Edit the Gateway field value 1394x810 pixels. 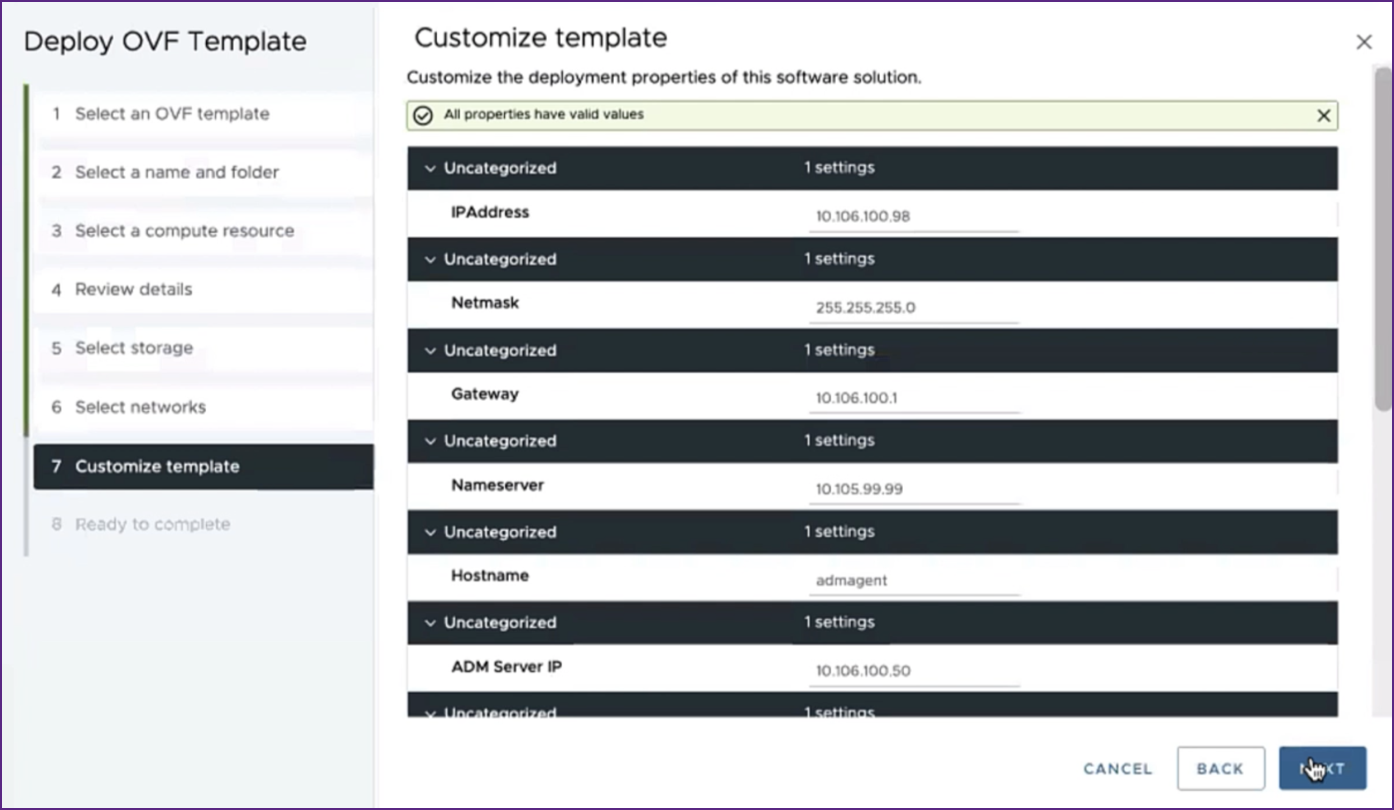913,398
